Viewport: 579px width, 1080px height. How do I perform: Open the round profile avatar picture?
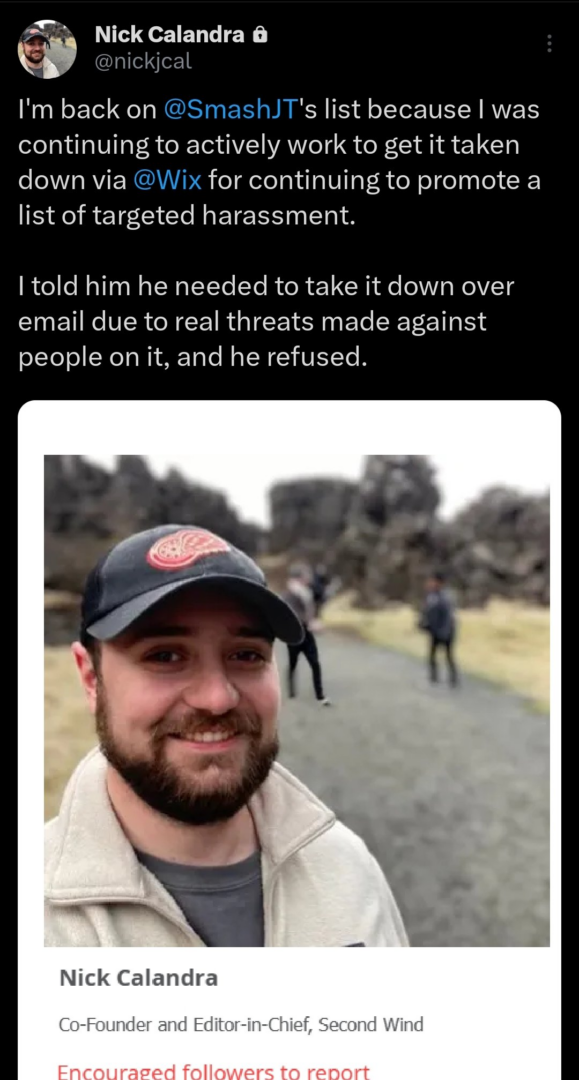(47, 49)
